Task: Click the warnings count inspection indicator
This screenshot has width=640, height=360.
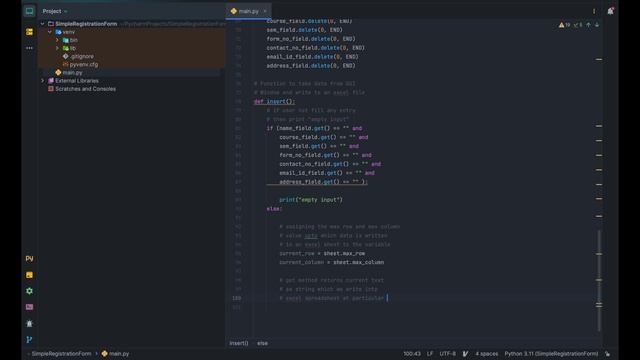Action: (x=564, y=25)
